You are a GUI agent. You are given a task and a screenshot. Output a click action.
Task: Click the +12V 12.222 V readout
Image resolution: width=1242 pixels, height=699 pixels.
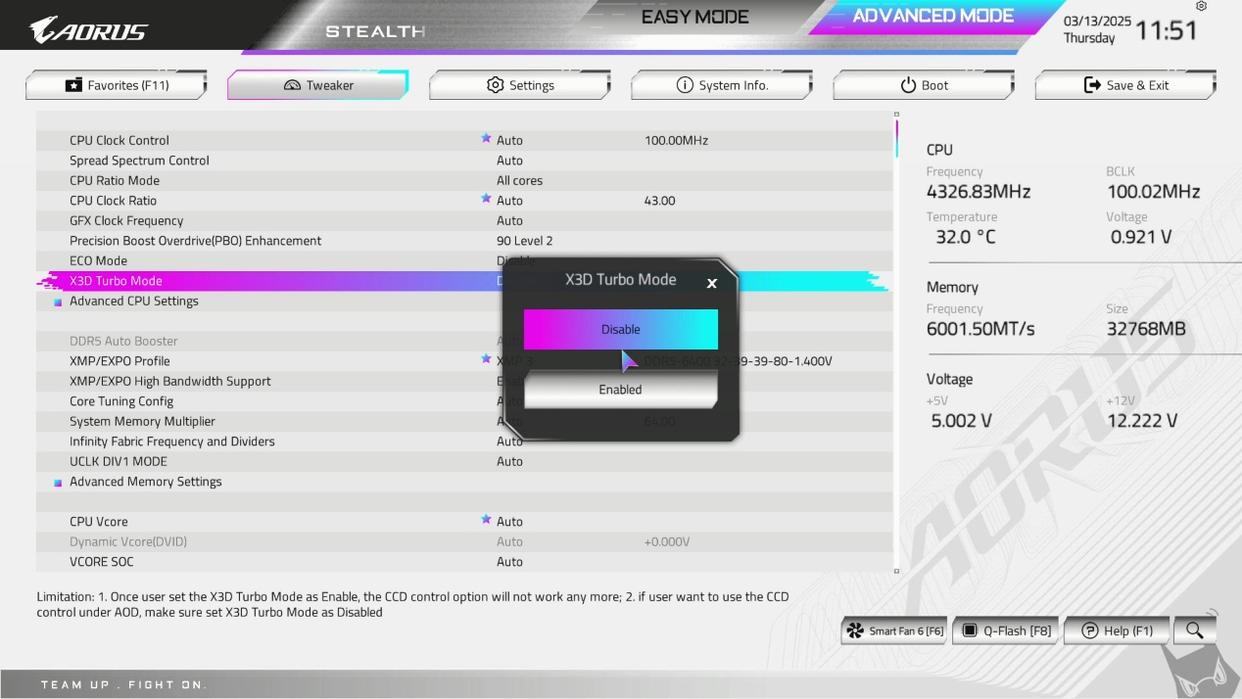(1142, 421)
